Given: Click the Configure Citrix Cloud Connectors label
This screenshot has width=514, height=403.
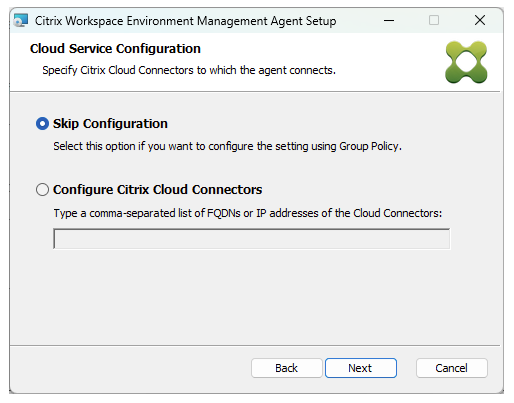Looking at the screenshot, I should pyautogui.click(x=158, y=189).
